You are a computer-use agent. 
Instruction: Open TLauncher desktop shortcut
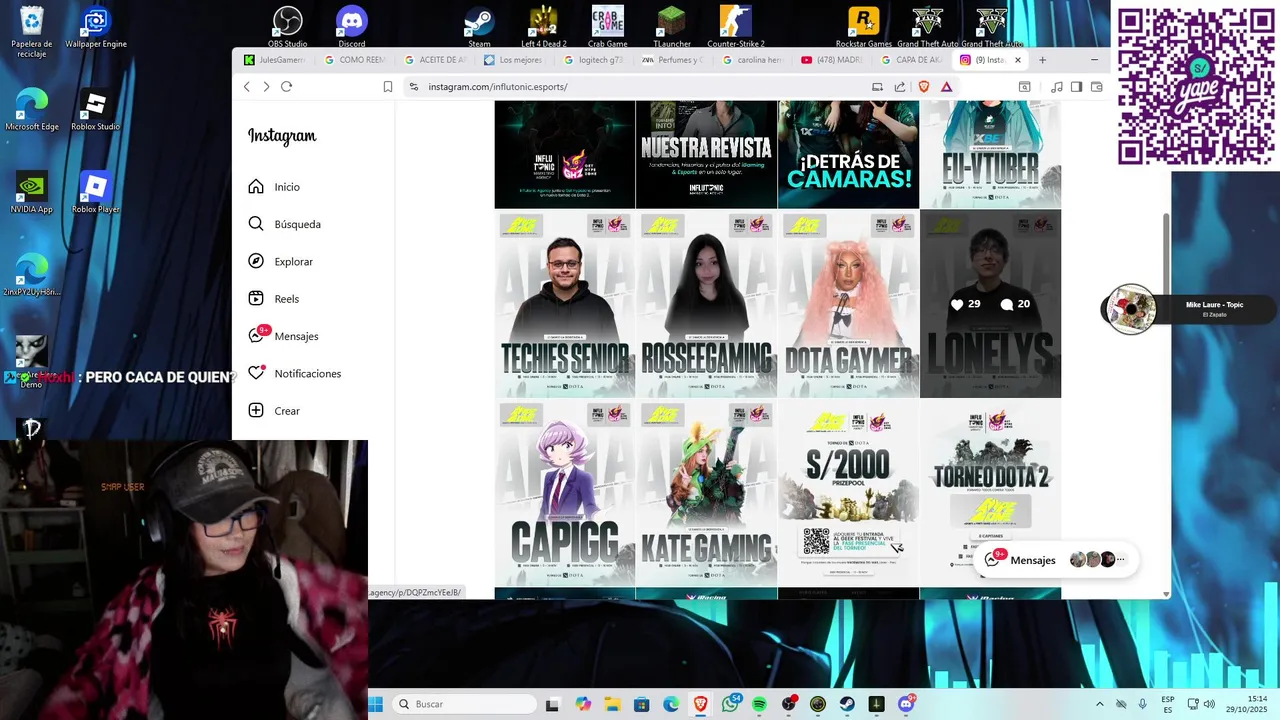(x=671, y=27)
